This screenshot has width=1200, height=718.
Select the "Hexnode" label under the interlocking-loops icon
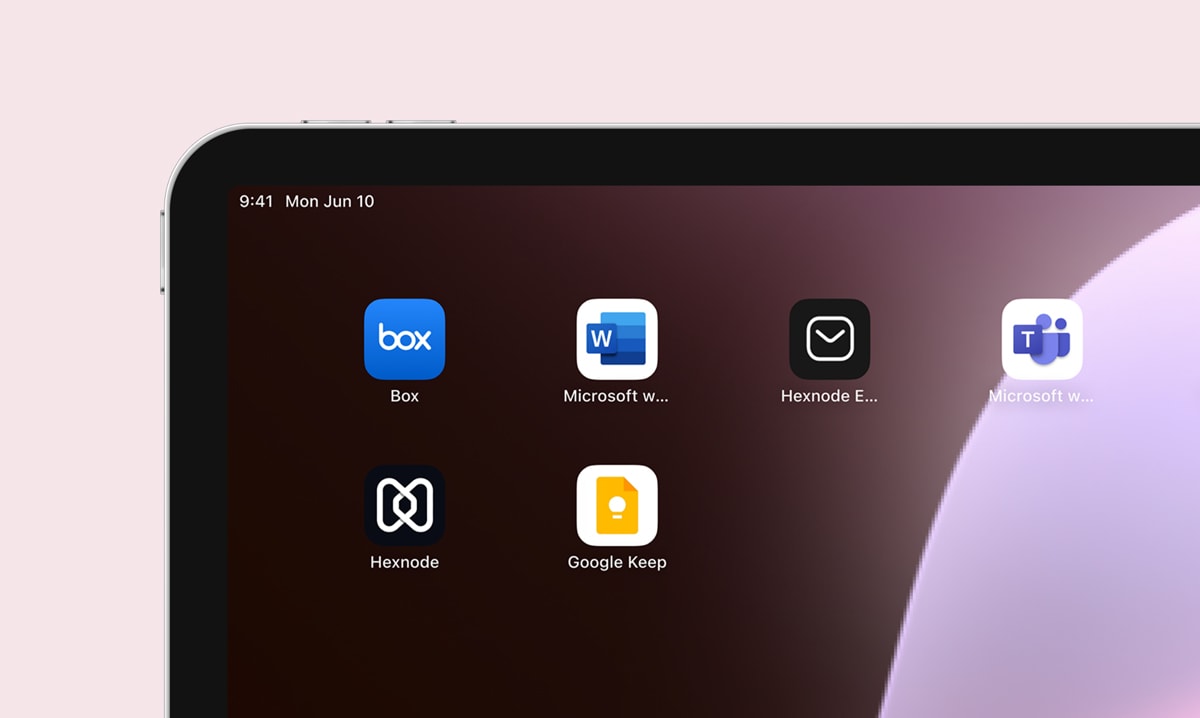(404, 562)
